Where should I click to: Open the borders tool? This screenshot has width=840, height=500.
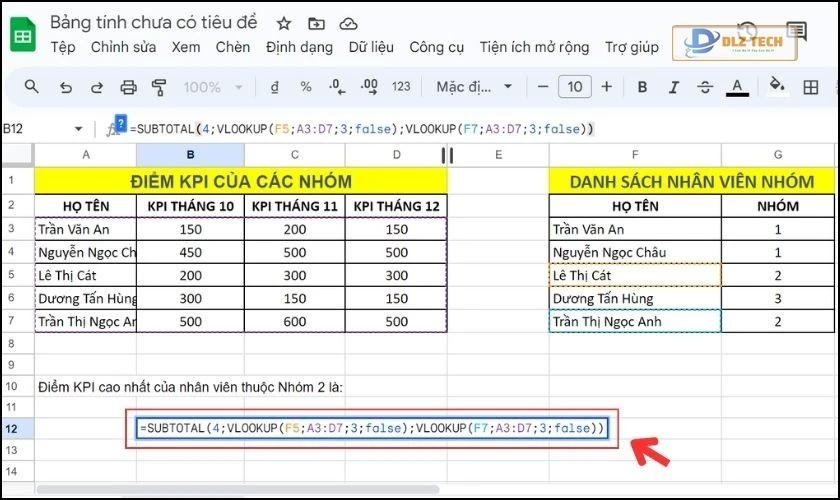pos(811,87)
